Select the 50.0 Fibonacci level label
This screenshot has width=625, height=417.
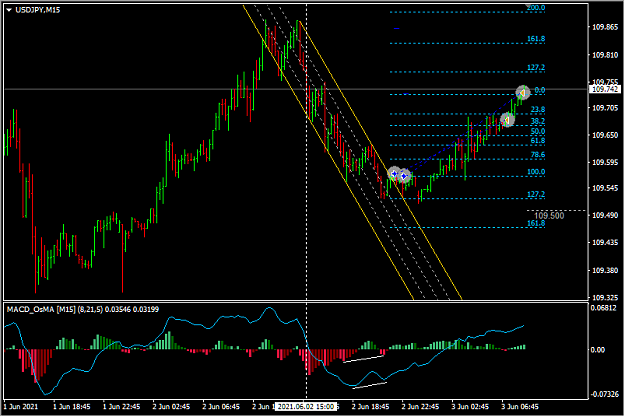coord(538,131)
